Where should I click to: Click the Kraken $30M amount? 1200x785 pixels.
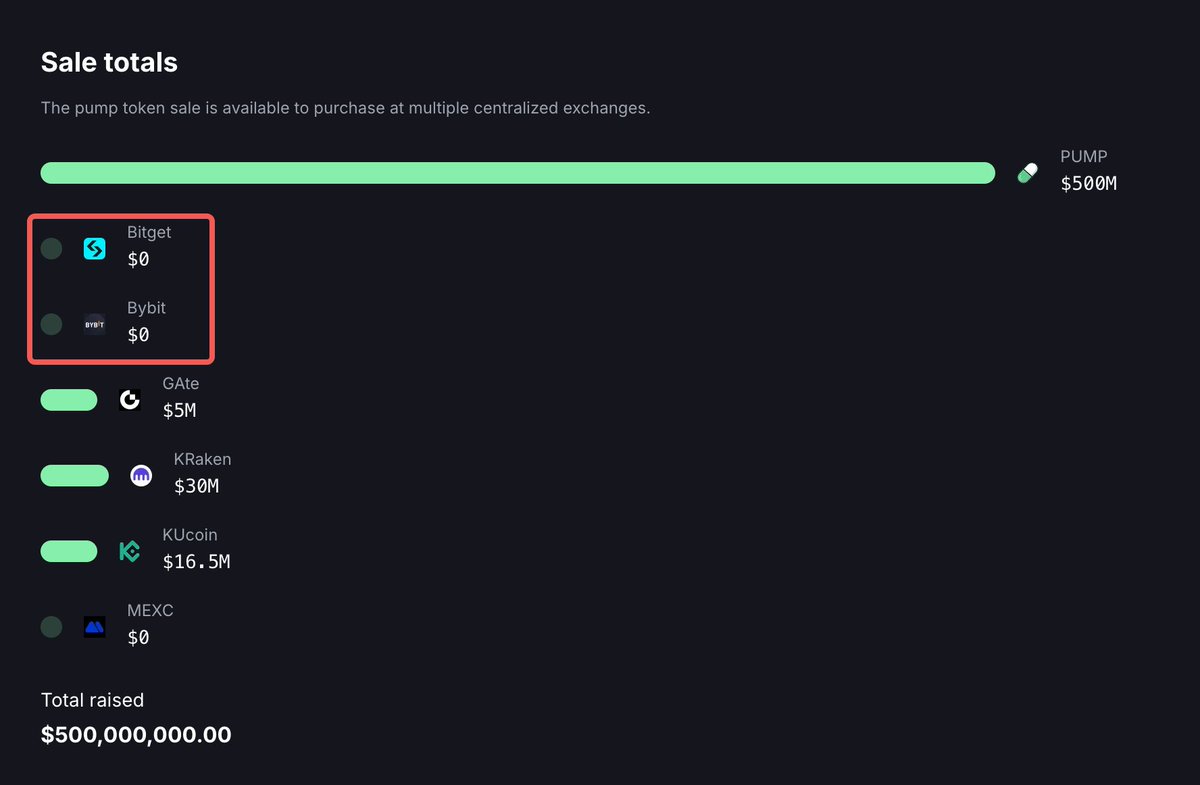pyautogui.click(x=196, y=487)
